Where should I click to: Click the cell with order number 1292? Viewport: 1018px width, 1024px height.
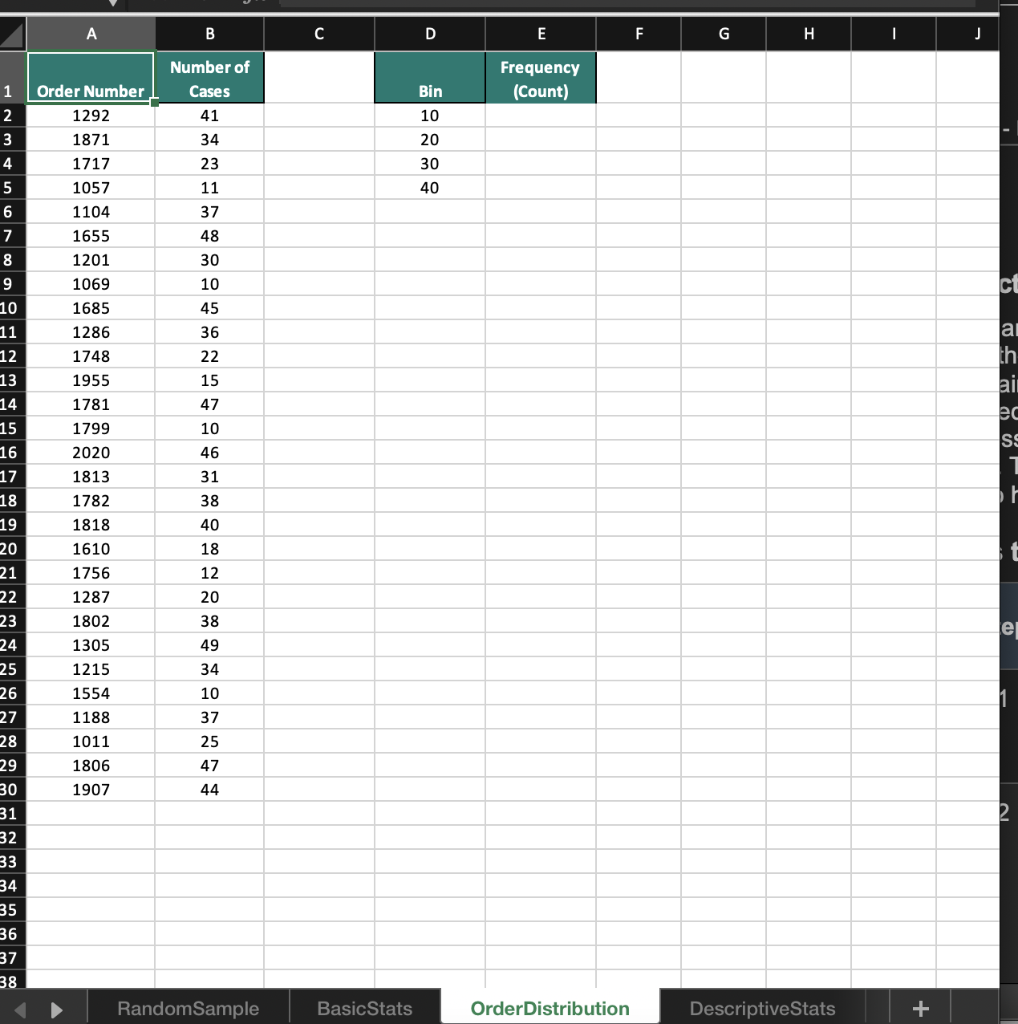coord(91,115)
